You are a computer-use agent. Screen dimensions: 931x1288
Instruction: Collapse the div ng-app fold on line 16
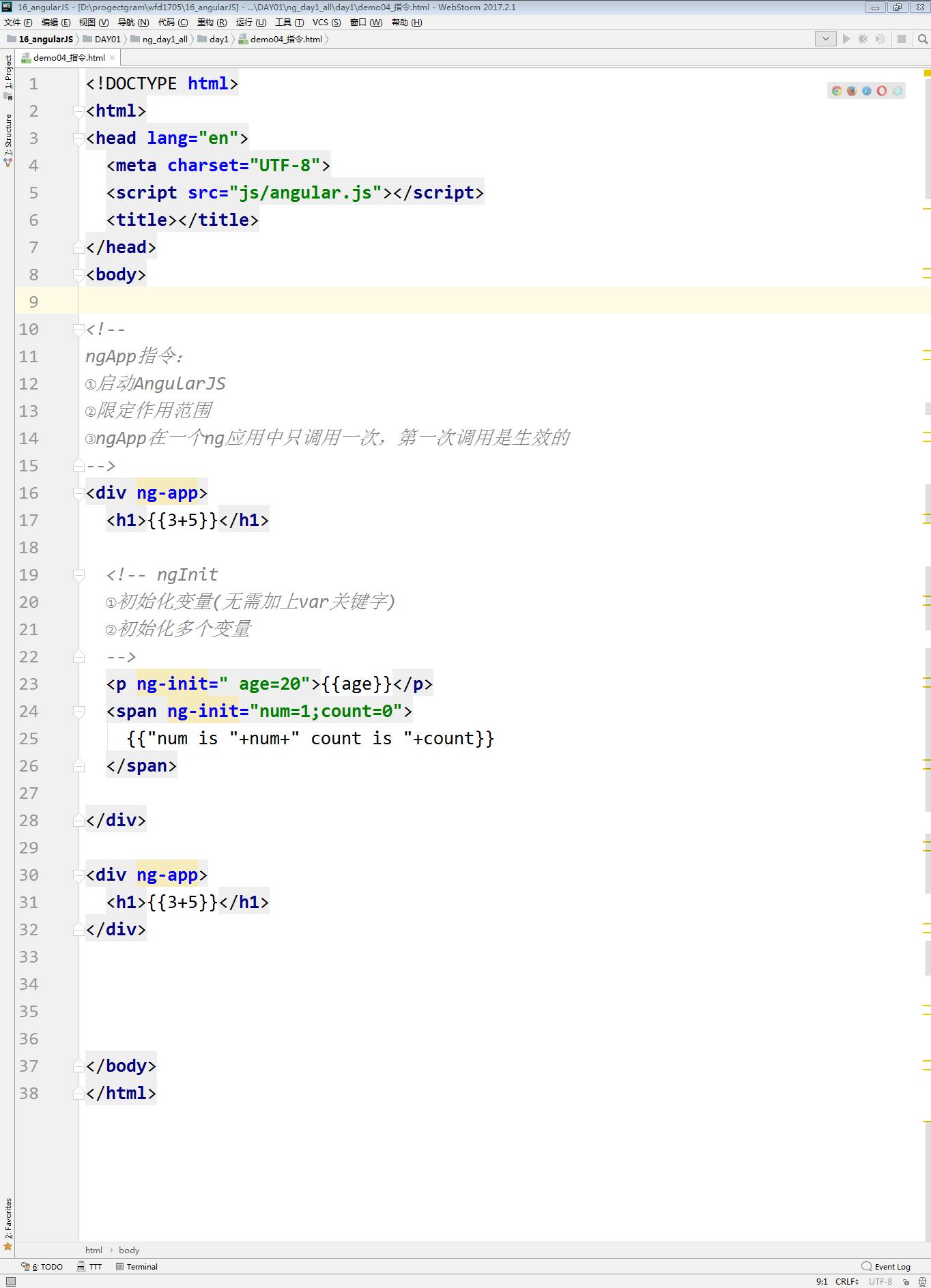point(78,493)
